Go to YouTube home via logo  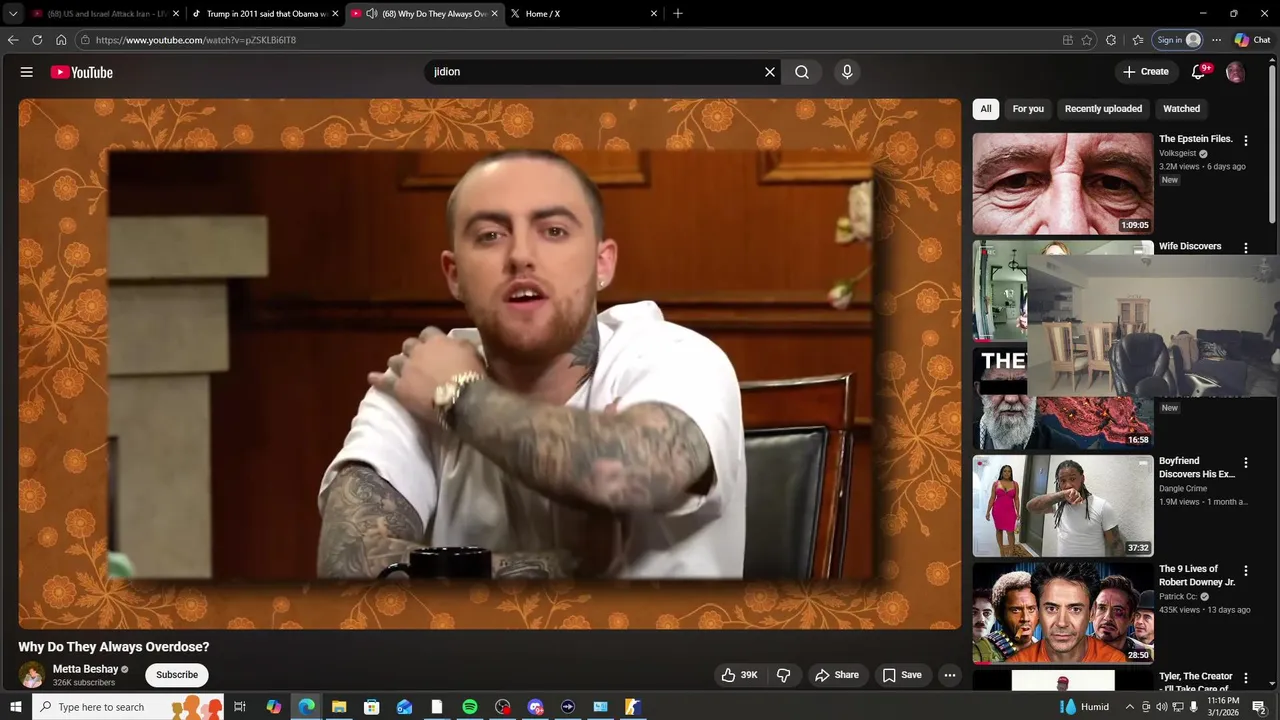82,72
